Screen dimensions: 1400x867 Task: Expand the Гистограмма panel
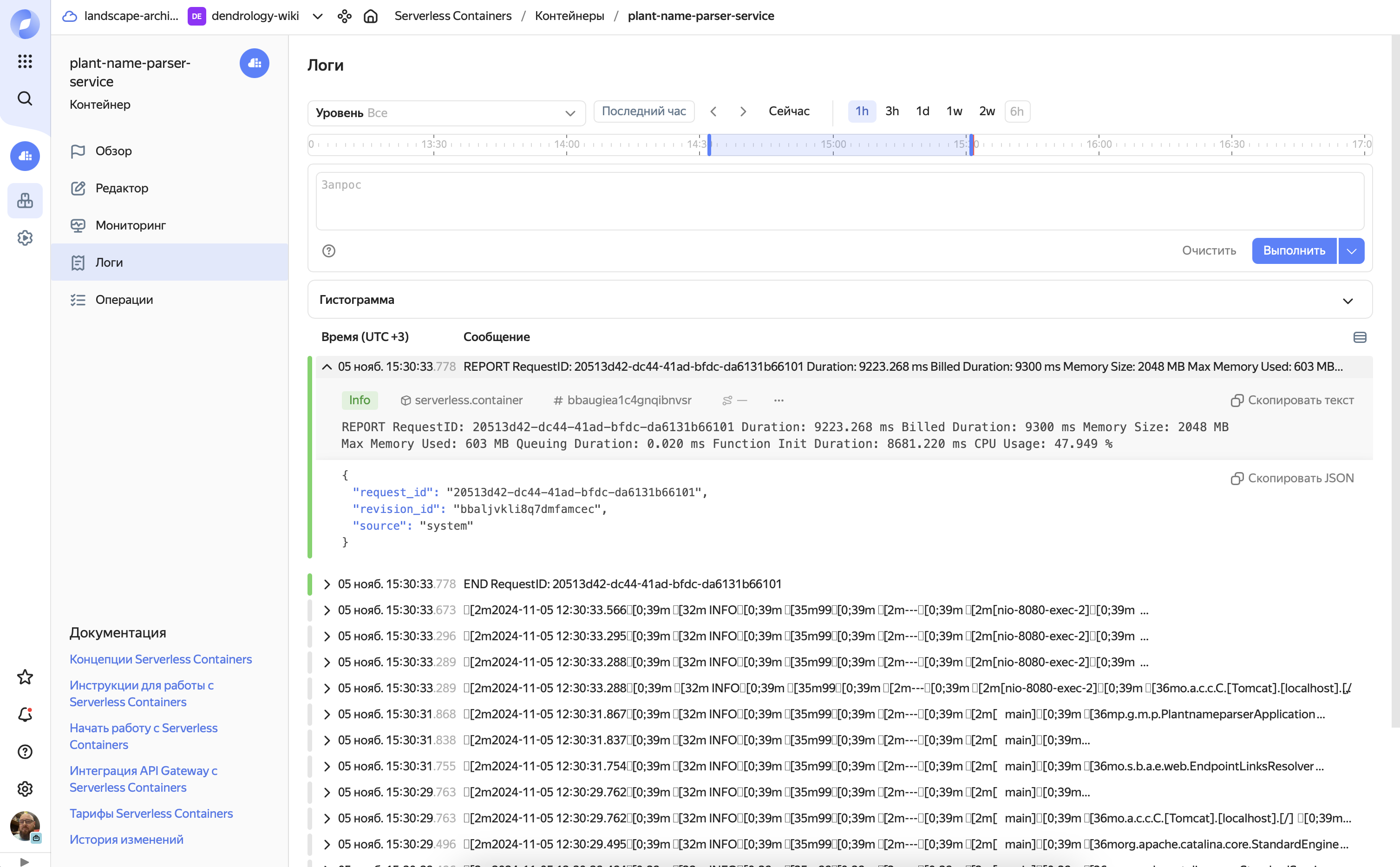pyautogui.click(x=839, y=300)
